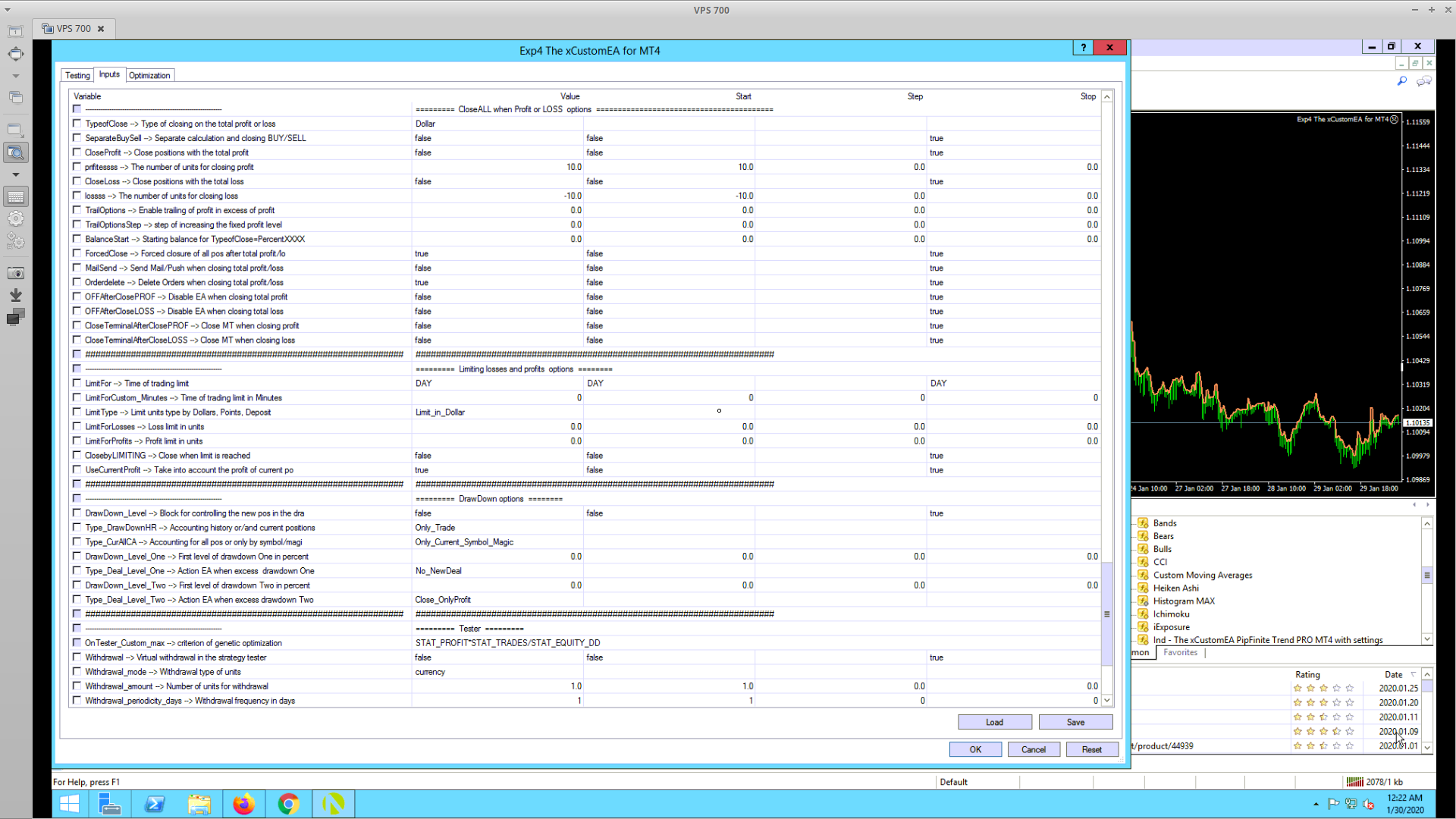Check the CloseProfit variable checkbox
This screenshot has width=1456, height=819.
77,152
